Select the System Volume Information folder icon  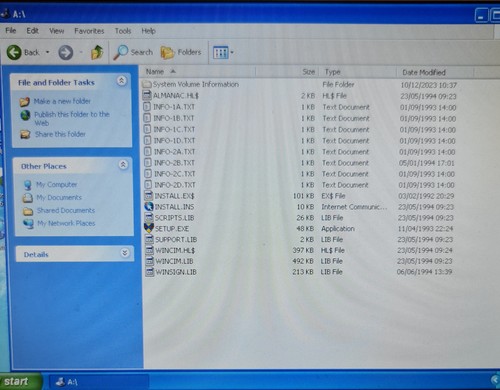(147, 84)
